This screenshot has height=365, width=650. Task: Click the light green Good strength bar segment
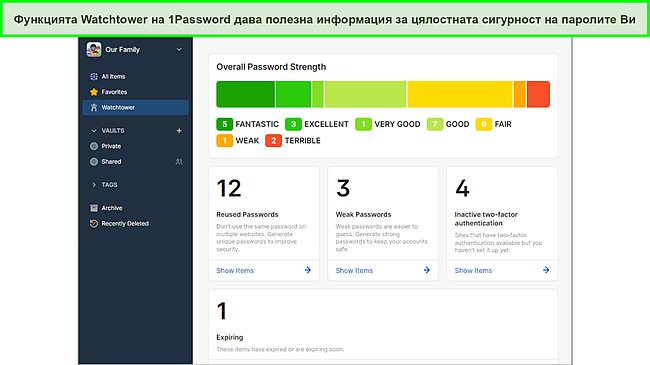point(365,94)
